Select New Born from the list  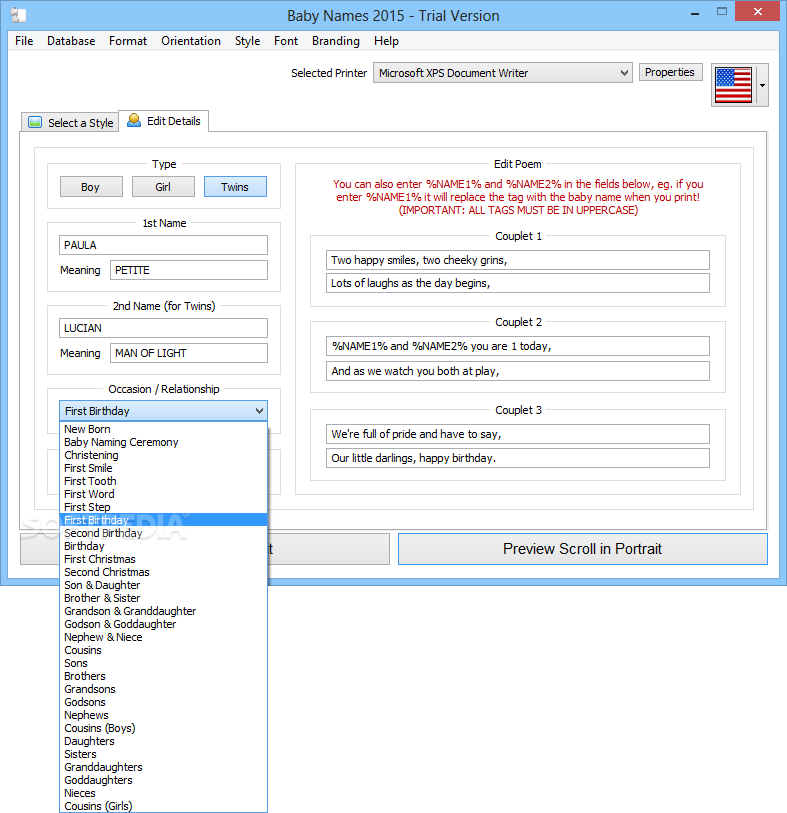[x=163, y=429]
